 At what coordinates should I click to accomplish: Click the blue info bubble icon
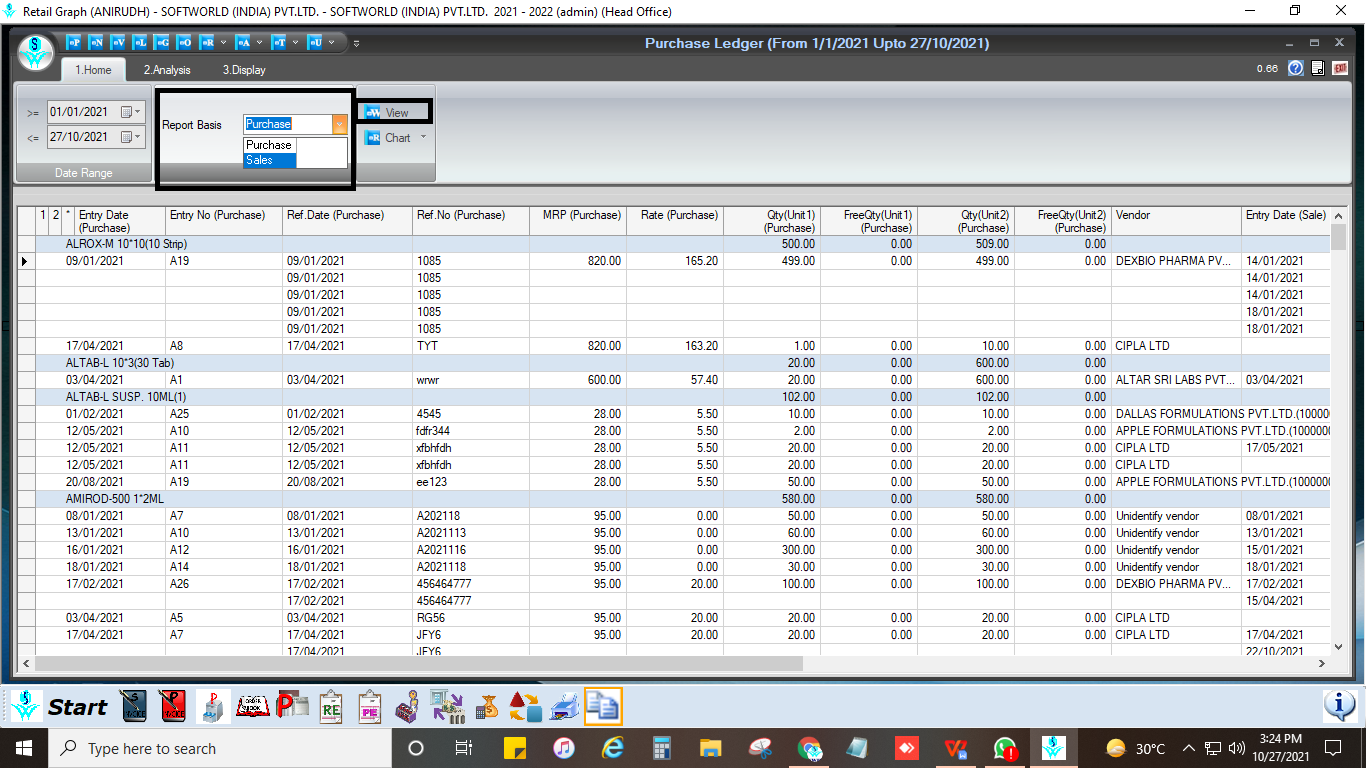(x=1340, y=706)
